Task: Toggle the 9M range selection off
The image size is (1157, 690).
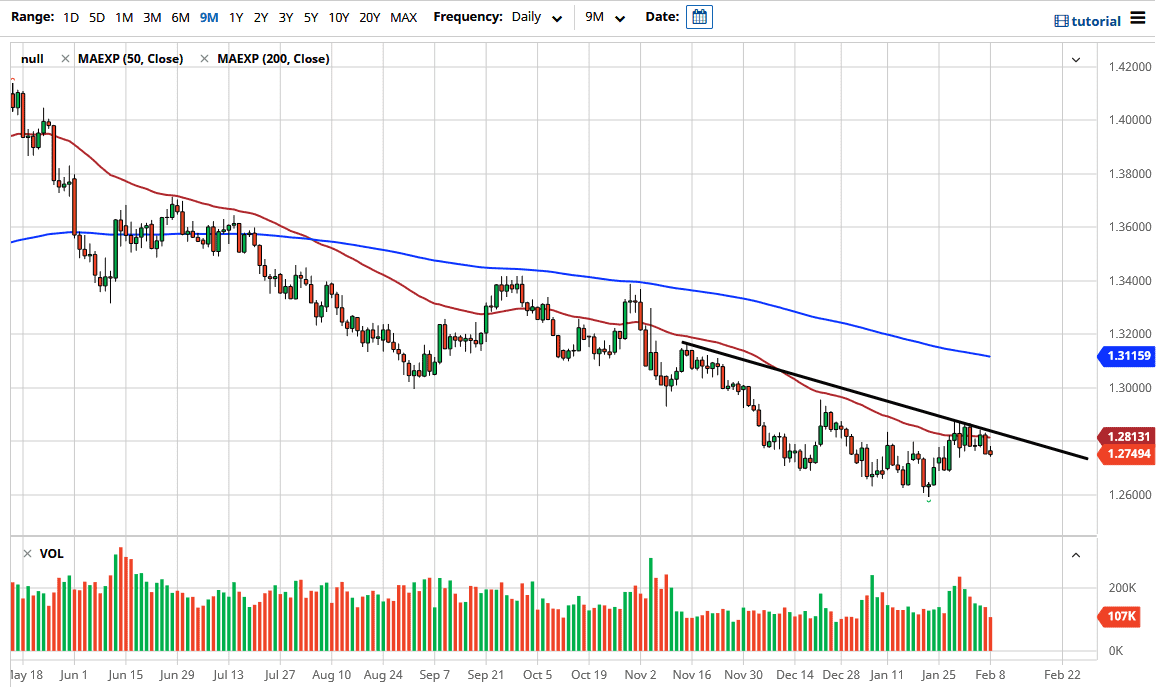Action: click(208, 16)
